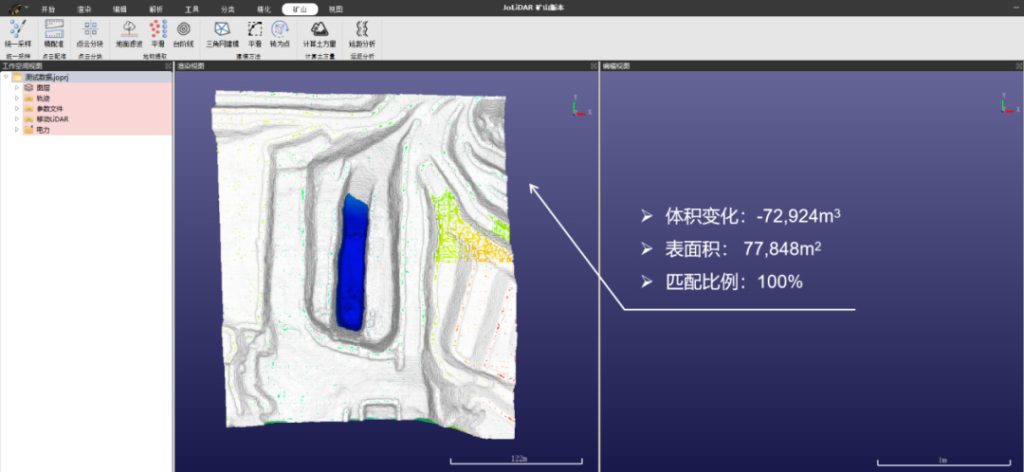Expand the 轨迹 folder node

coord(17,98)
